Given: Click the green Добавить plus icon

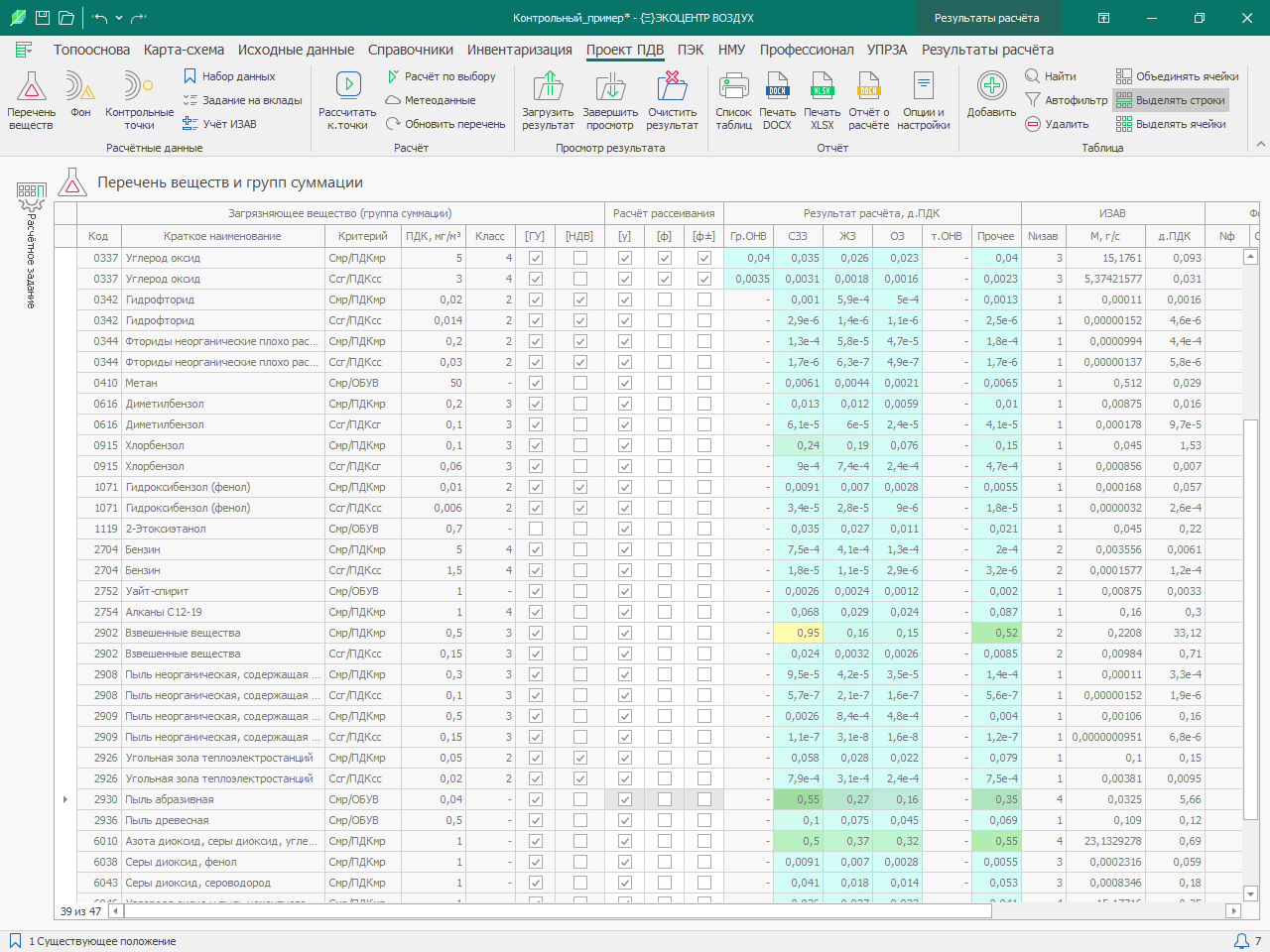Looking at the screenshot, I should [991, 86].
